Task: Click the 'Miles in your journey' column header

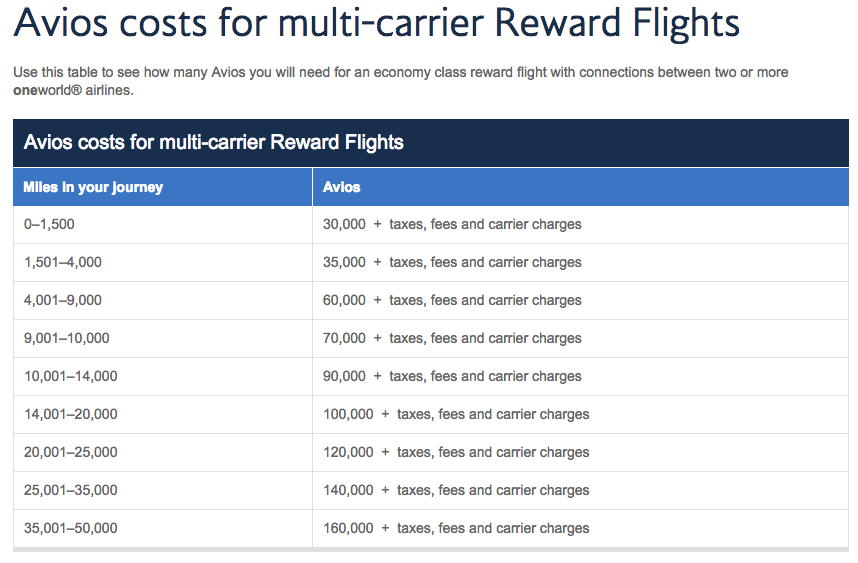Action: [x=163, y=187]
